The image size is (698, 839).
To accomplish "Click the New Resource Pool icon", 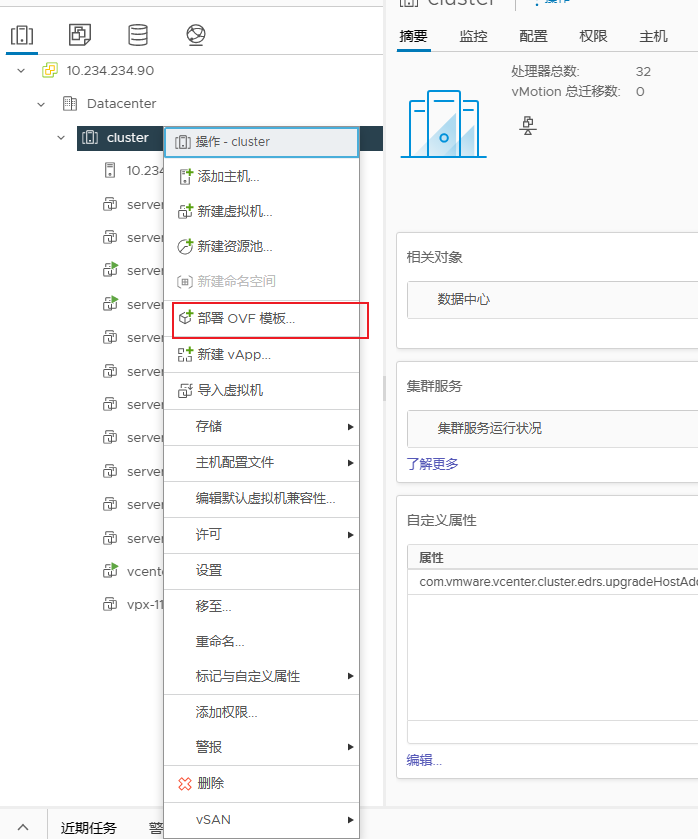I will point(184,247).
